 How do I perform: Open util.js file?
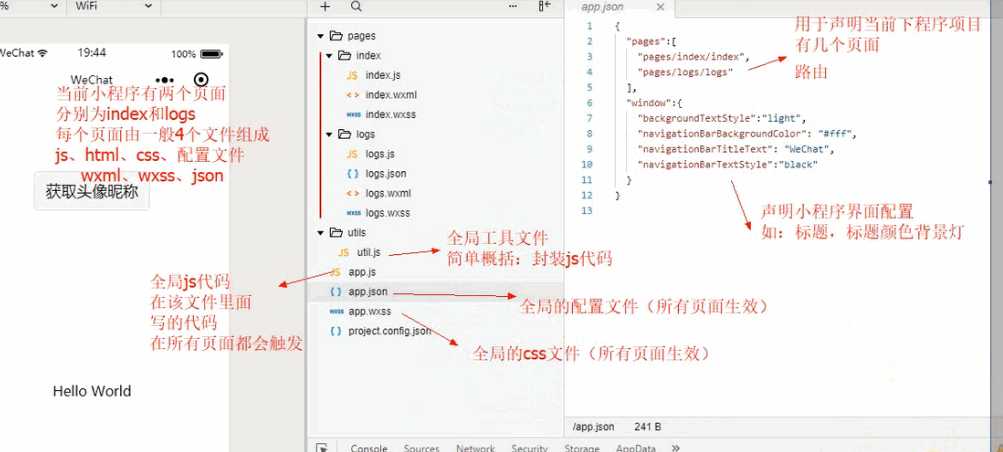369,253
